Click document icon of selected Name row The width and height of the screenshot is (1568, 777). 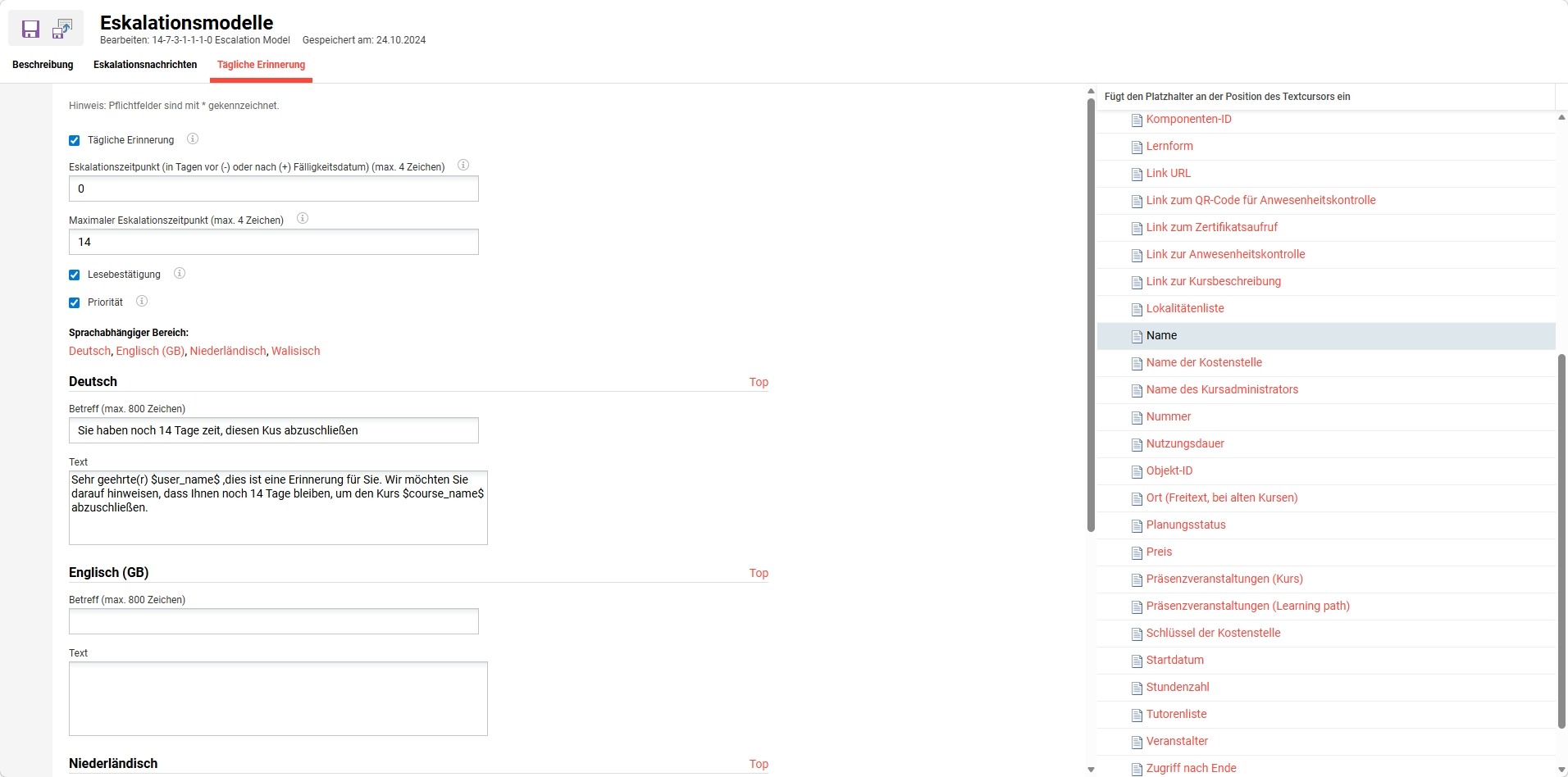pos(1137,337)
